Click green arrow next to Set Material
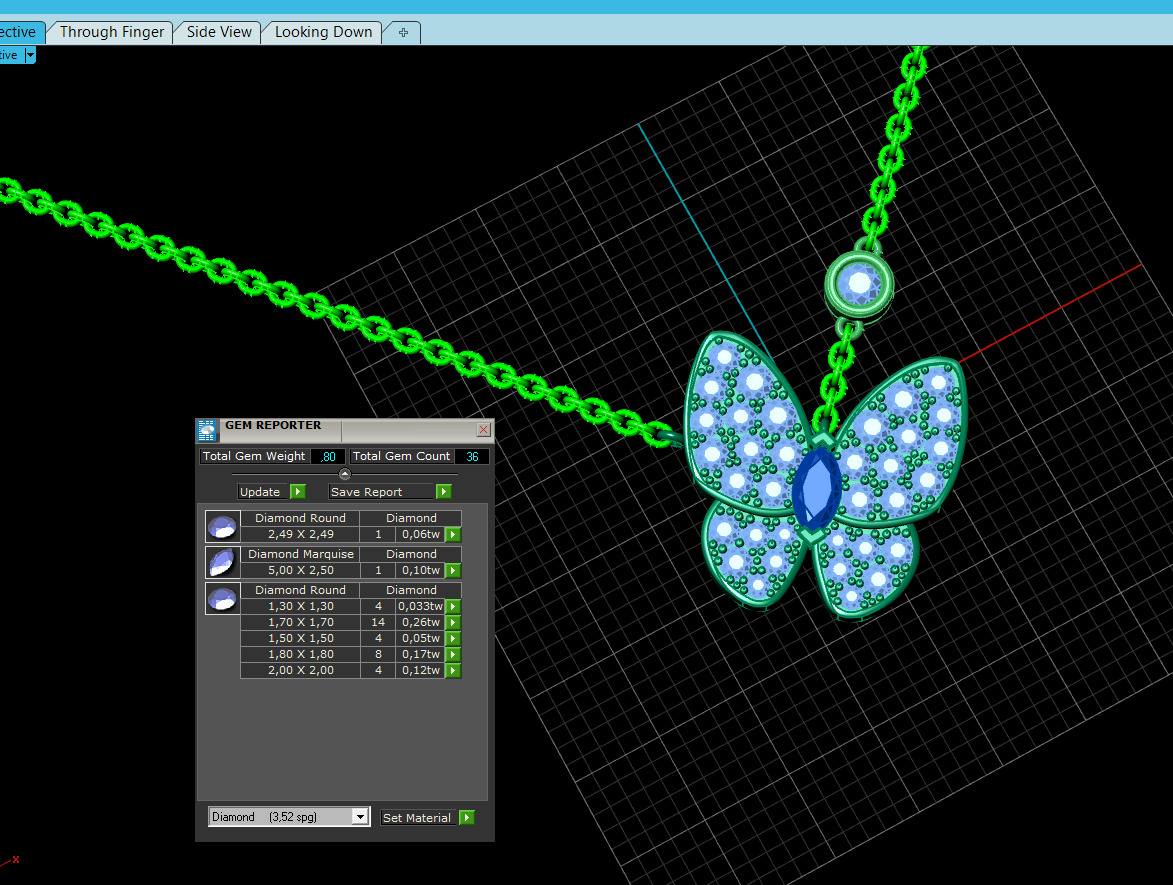This screenshot has width=1173, height=885. (x=467, y=818)
